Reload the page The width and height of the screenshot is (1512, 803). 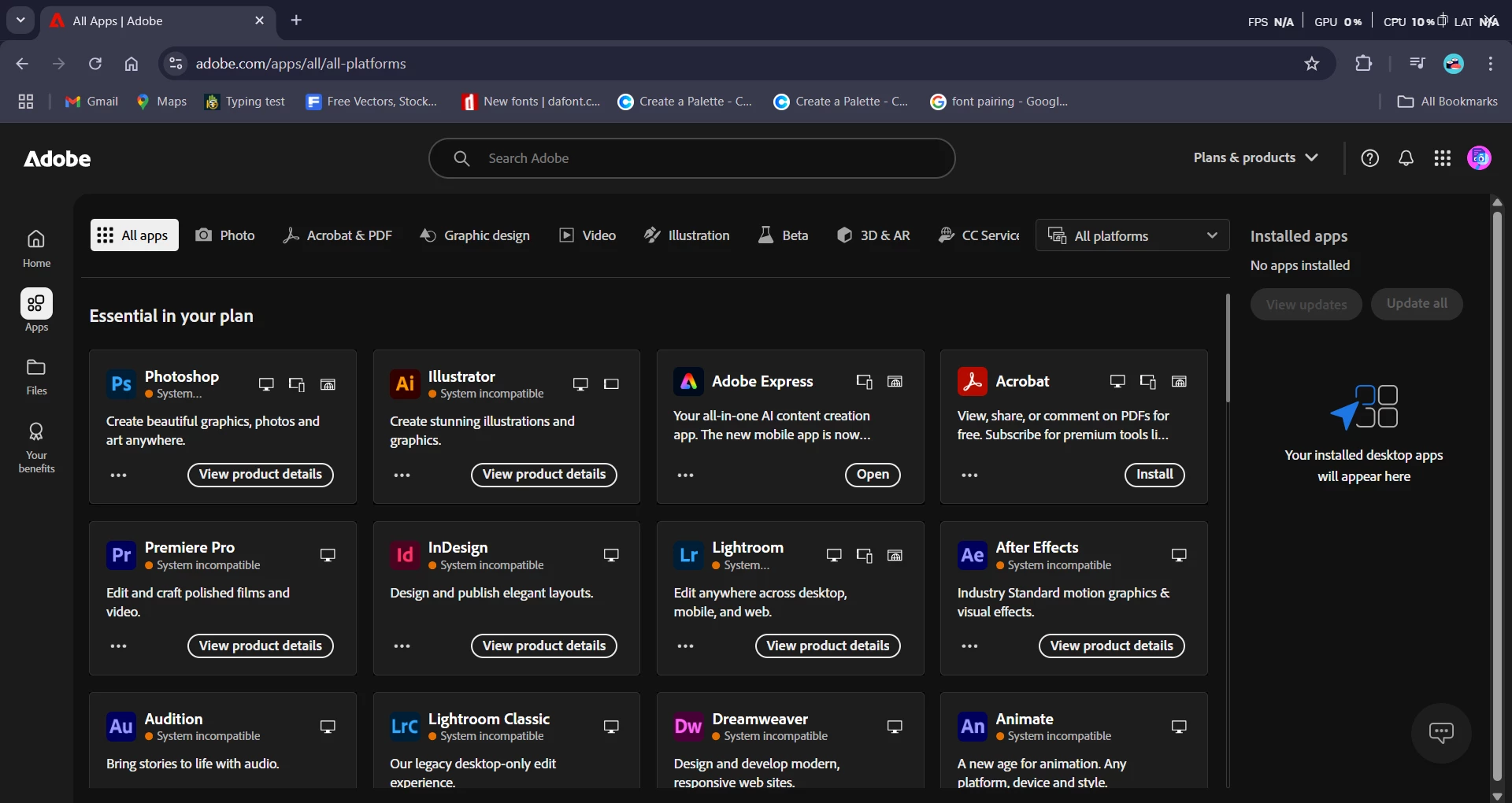click(x=95, y=64)
